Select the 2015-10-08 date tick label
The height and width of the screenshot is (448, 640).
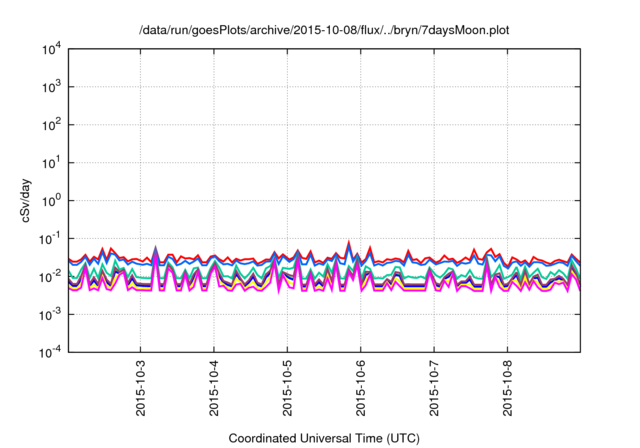pos(509,388)
